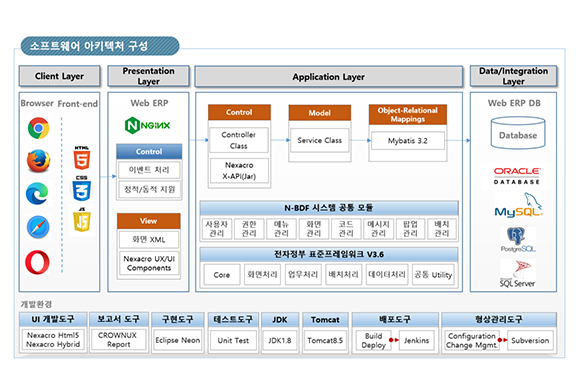Screen dimensions: 580x392
Task: Click the Subversion box
Action: point(530,341)
